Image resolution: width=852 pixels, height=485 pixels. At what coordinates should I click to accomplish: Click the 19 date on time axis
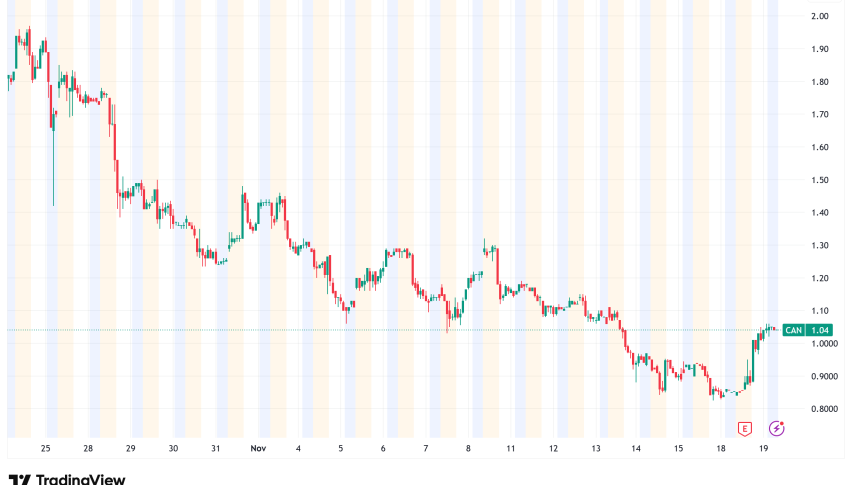pyautogui.click(x=764, y=449)
